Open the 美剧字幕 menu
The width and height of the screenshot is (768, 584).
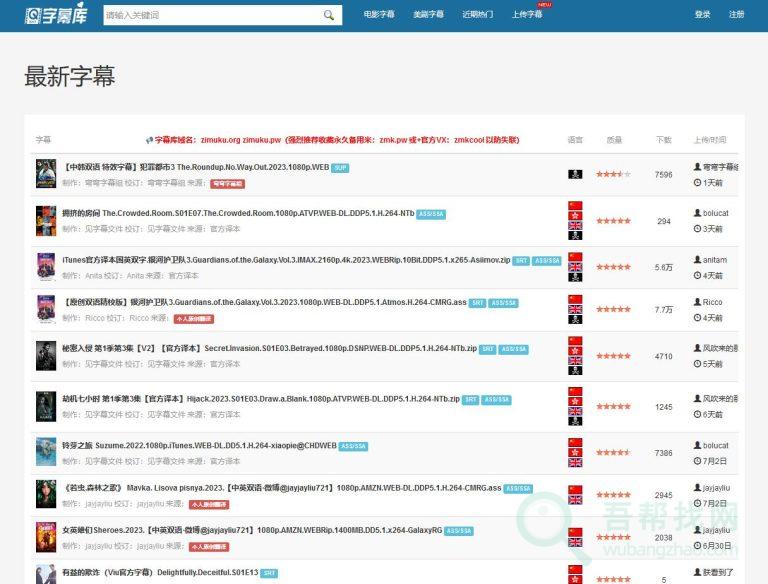428,15
